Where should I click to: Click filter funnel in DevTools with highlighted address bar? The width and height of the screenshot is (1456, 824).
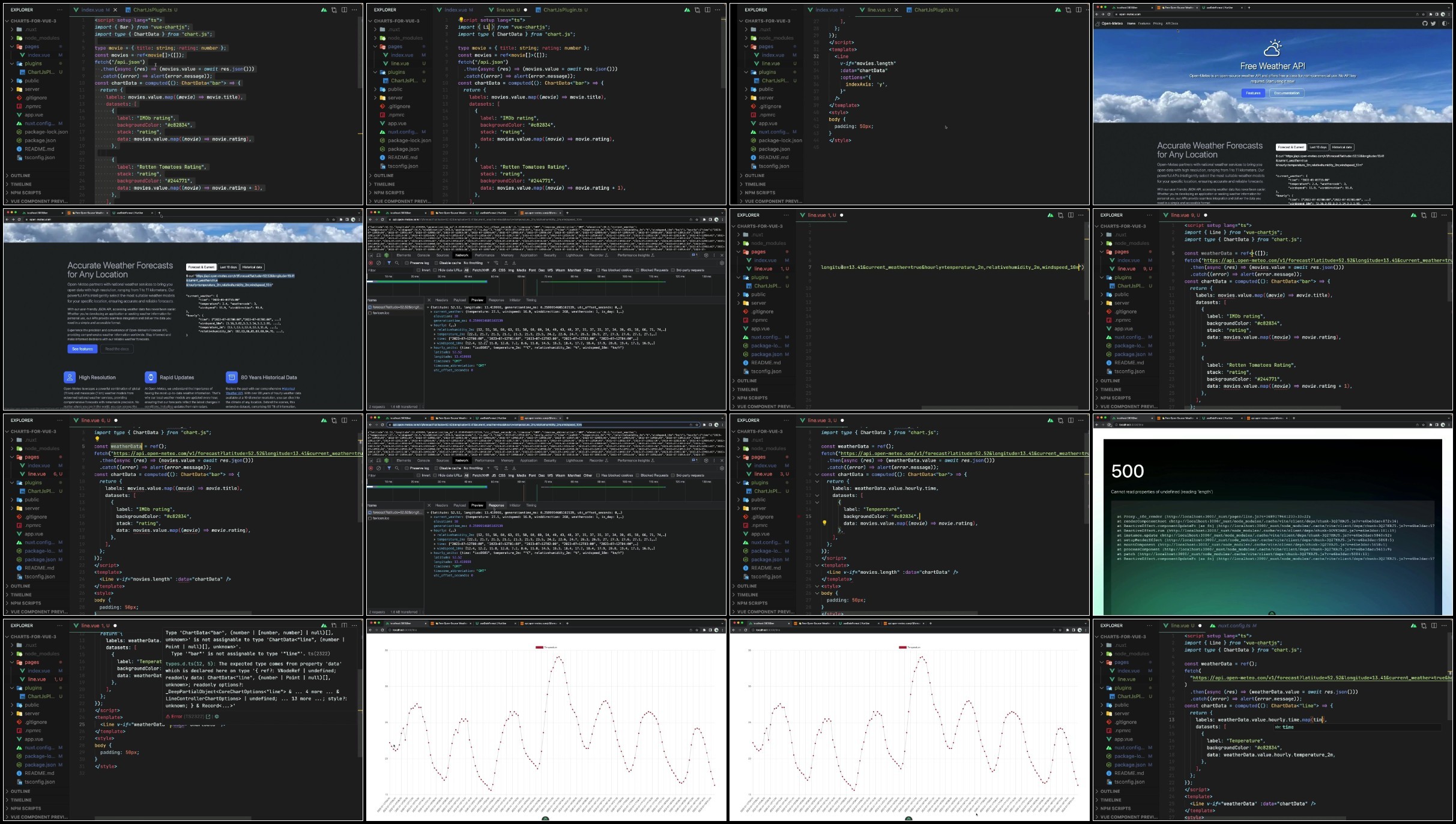[x=388, y=468]
